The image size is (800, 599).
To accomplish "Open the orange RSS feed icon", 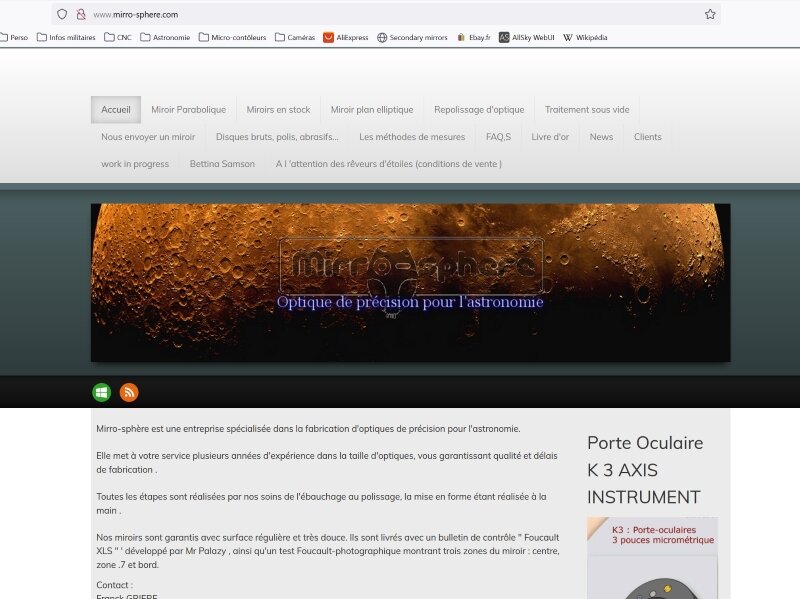I will click(x=129, y=392).
